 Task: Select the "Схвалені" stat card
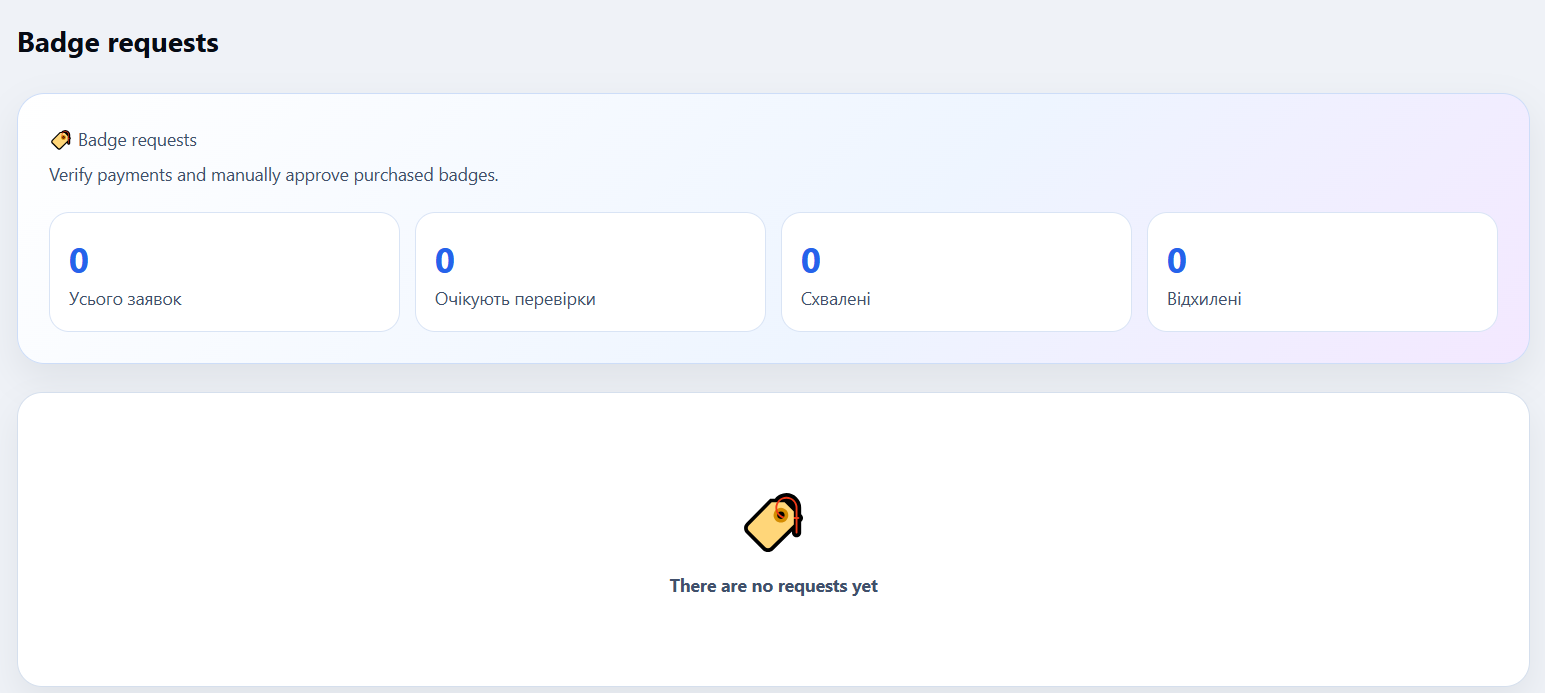[x=956, y=272]
